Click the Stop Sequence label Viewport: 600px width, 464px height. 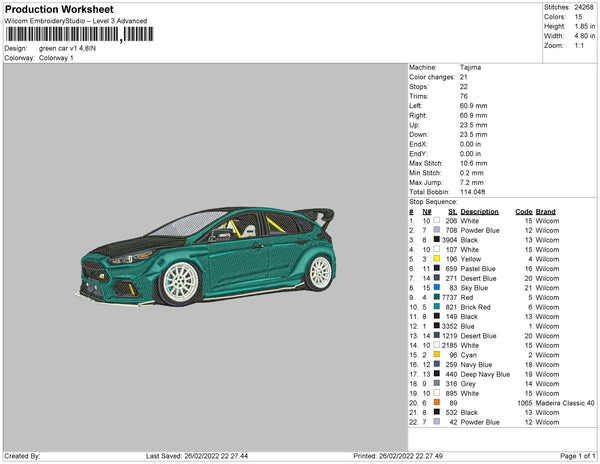point(435,201)
